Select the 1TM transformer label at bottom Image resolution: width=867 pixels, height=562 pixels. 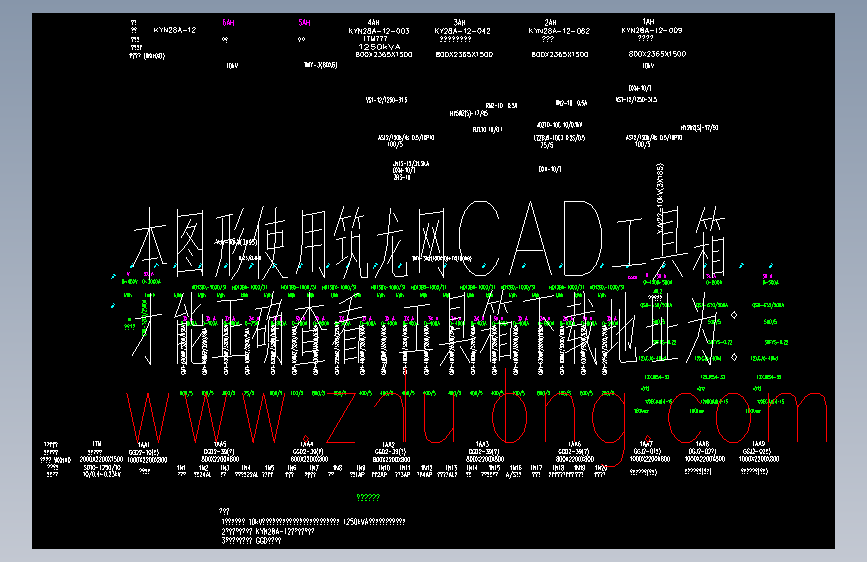97,444
